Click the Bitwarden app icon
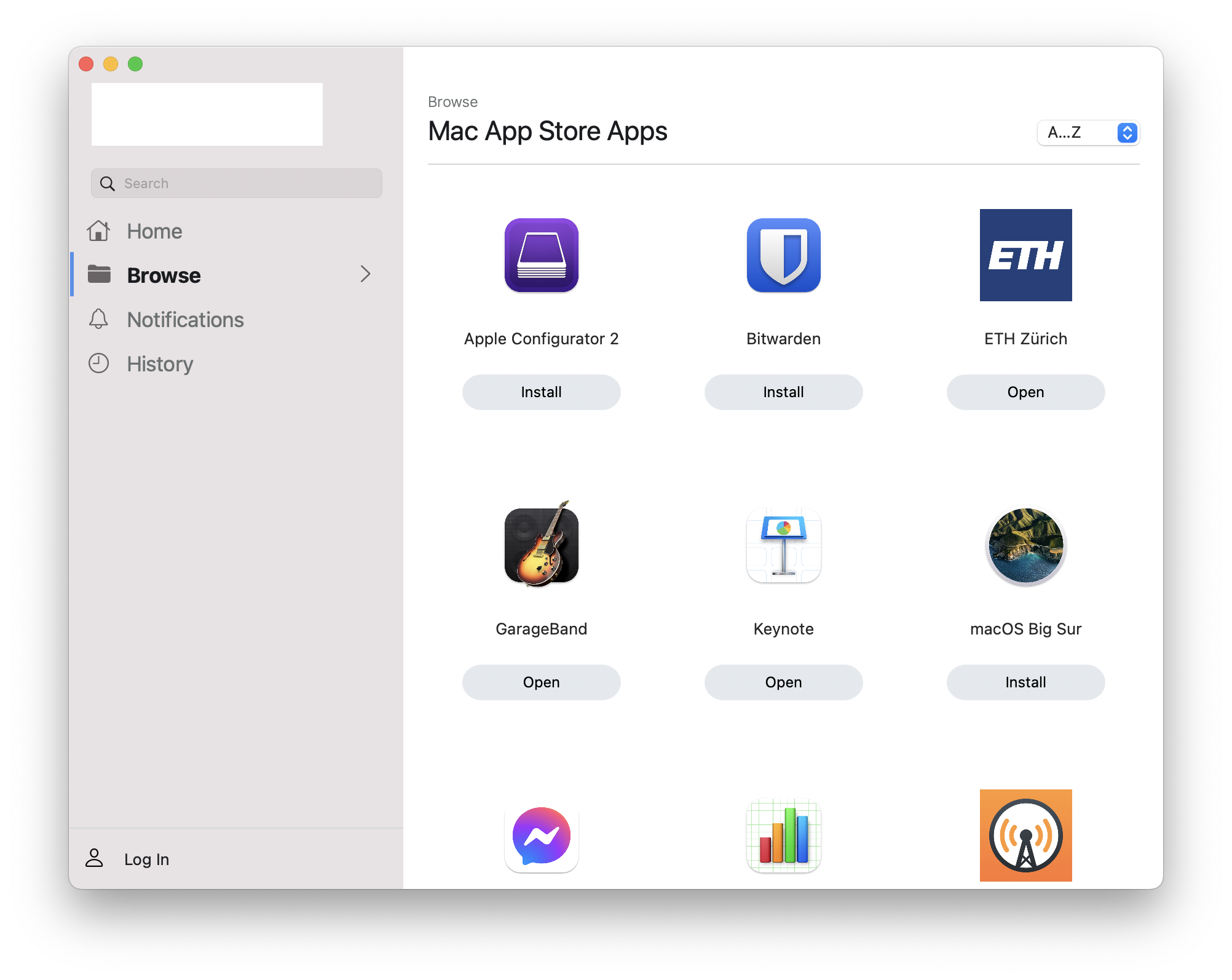 (x=783, y=254)
